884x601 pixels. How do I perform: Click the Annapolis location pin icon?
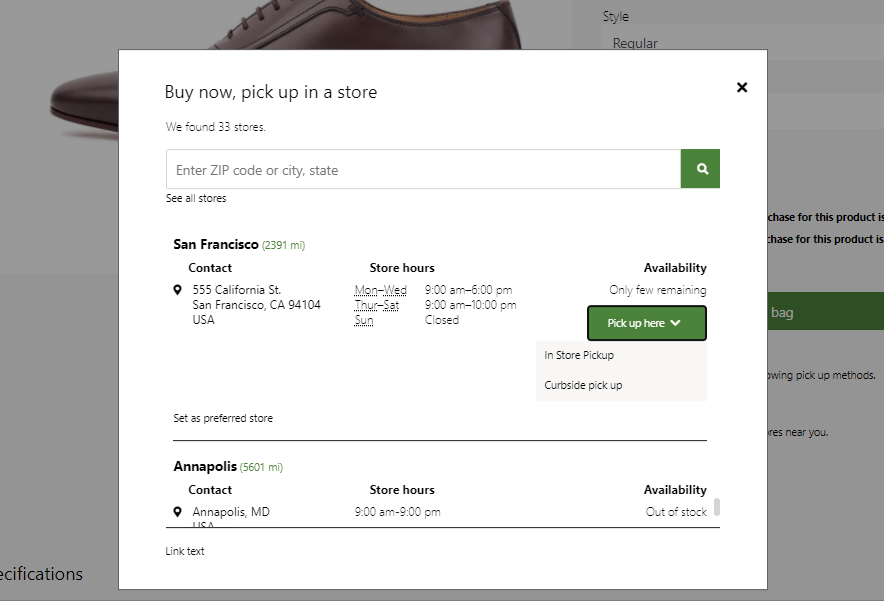pos(179,511)
